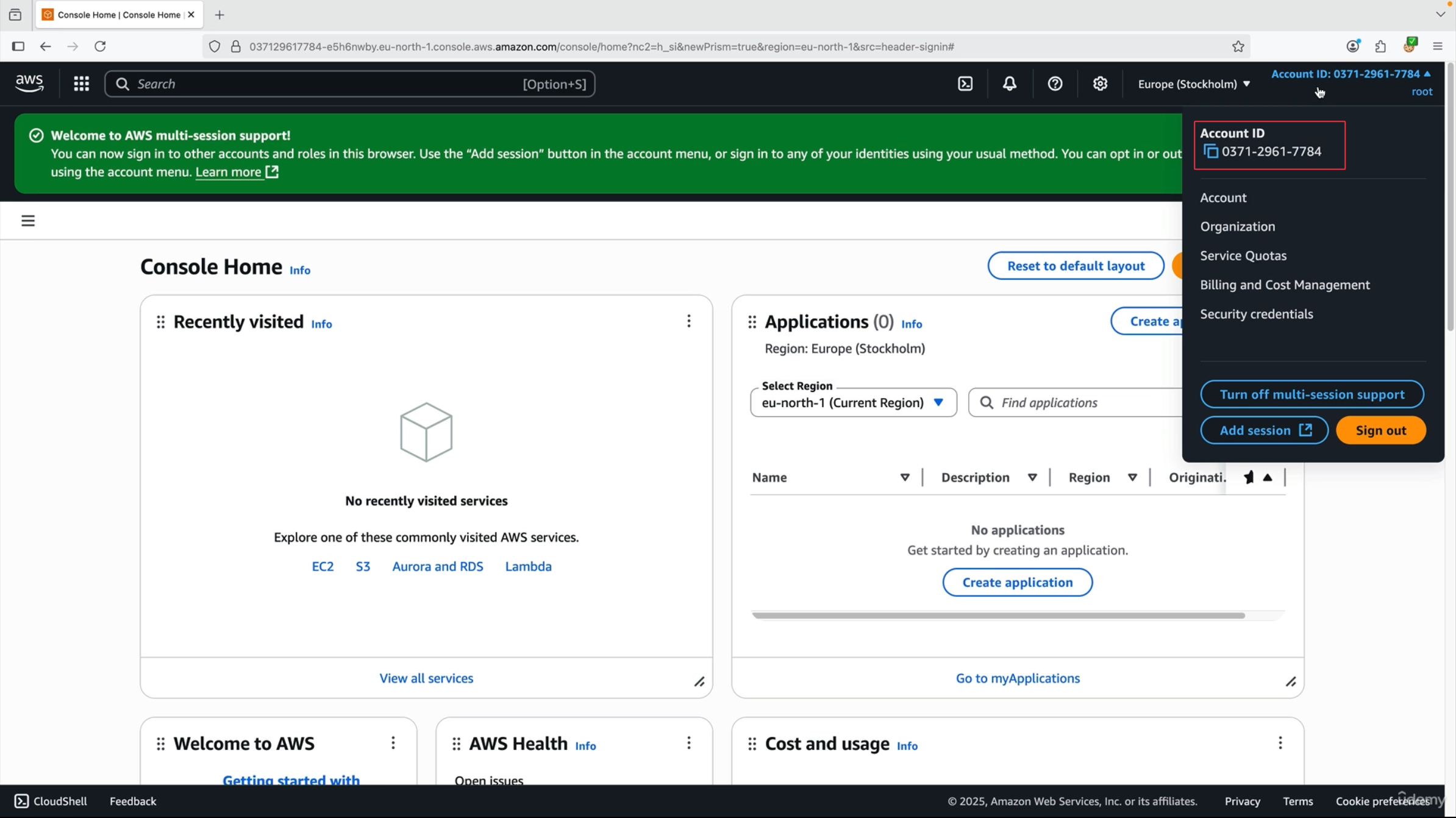Grab the Recently visited drag handle

pyautogui.click(x=160, y=322)
